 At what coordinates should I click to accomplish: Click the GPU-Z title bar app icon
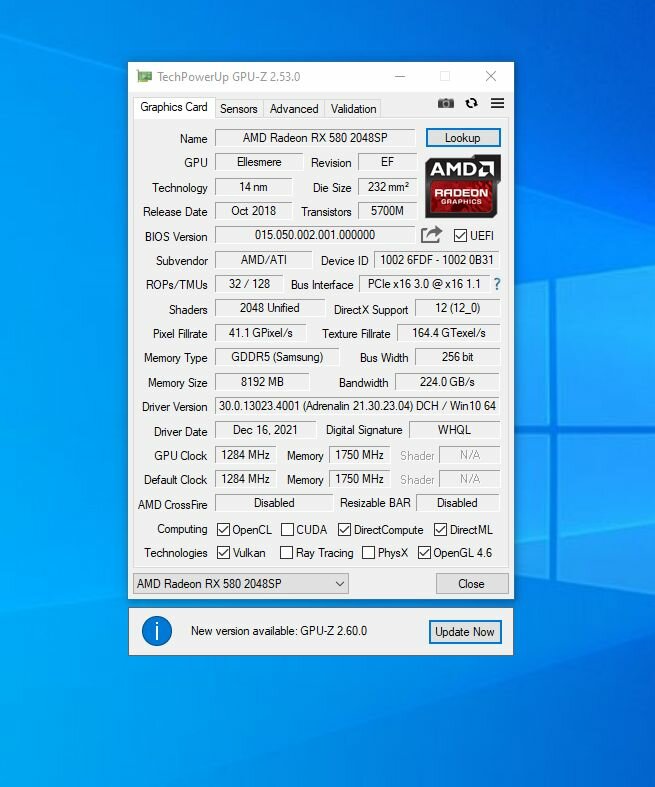[145, 77]
